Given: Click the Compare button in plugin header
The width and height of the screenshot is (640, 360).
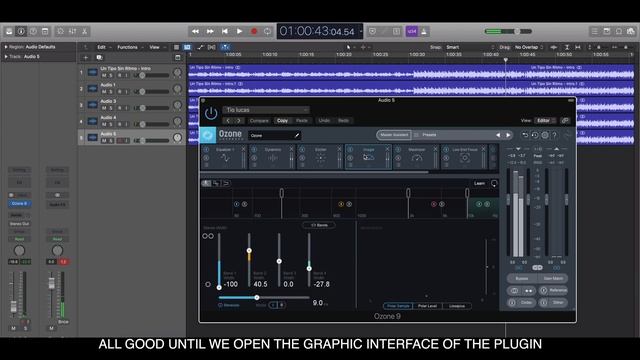Looking at the screenshot, I should point(259,121).
